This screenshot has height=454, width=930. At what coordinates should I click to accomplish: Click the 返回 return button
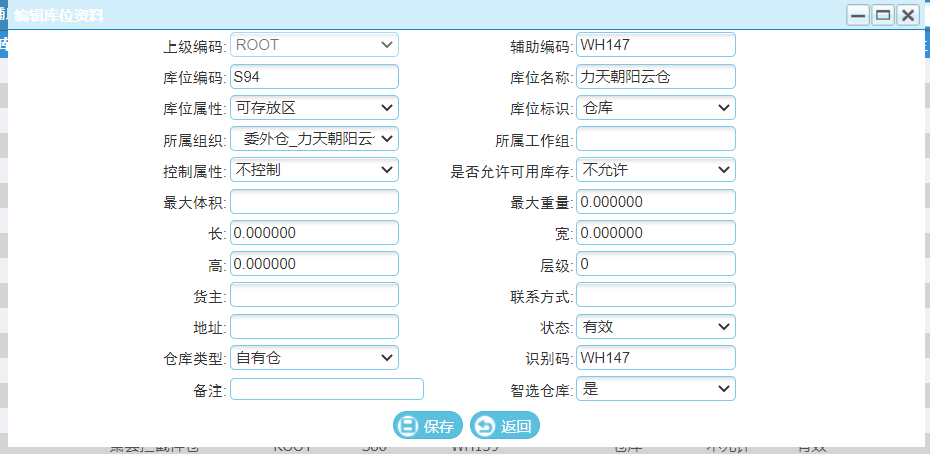505,426
